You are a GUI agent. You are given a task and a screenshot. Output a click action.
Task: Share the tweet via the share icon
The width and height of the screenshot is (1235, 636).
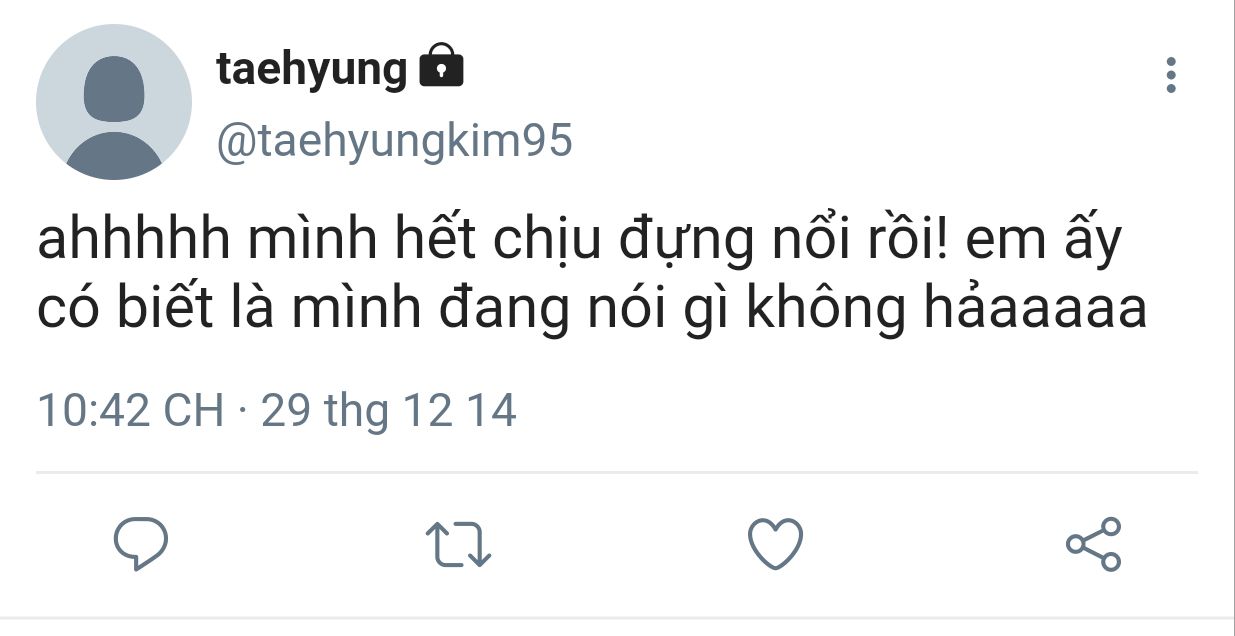(1094, 544)
